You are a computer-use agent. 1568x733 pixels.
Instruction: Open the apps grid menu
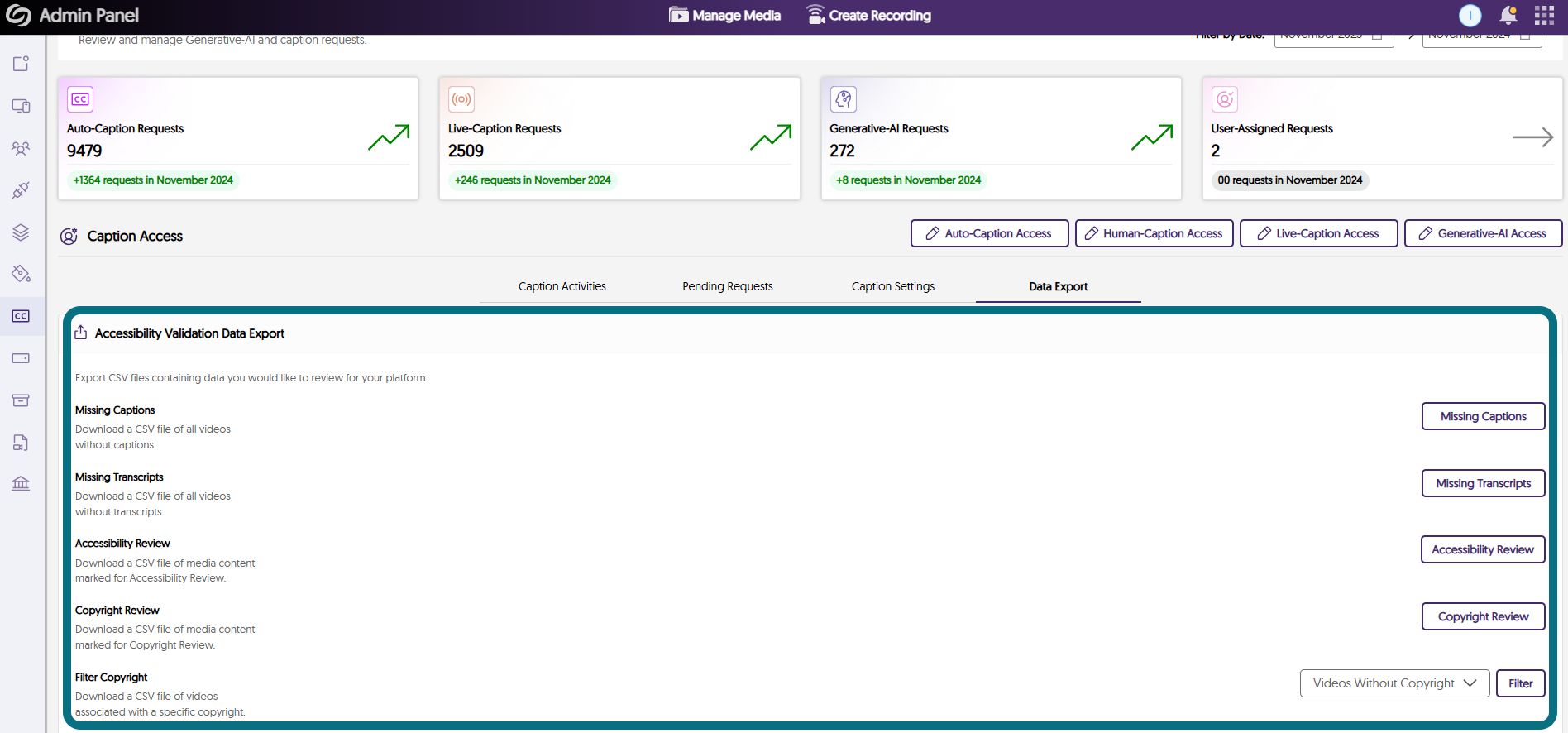tap(1544, 16)
